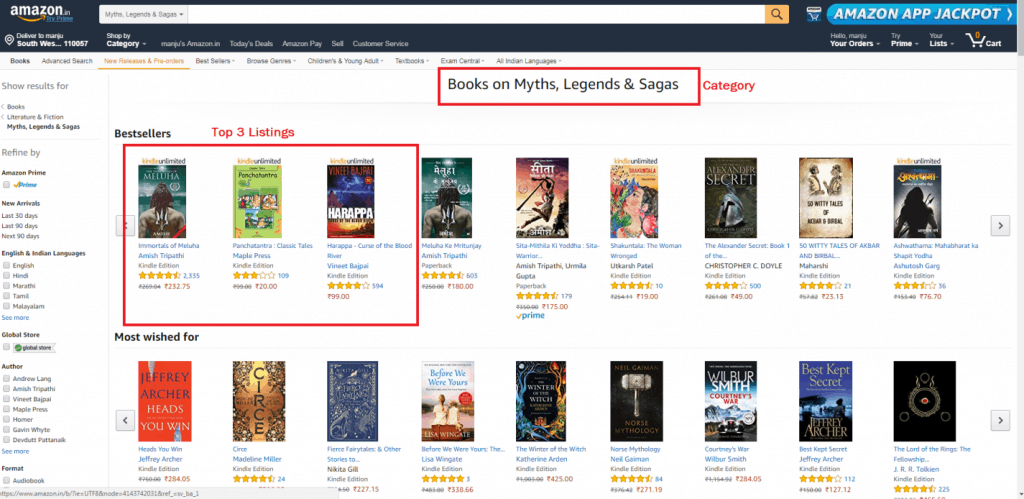This screenshot has width=1024, height=499.
Task: Open the shopping cart icon
Action: pyautogui.click(x=984, y=40)
